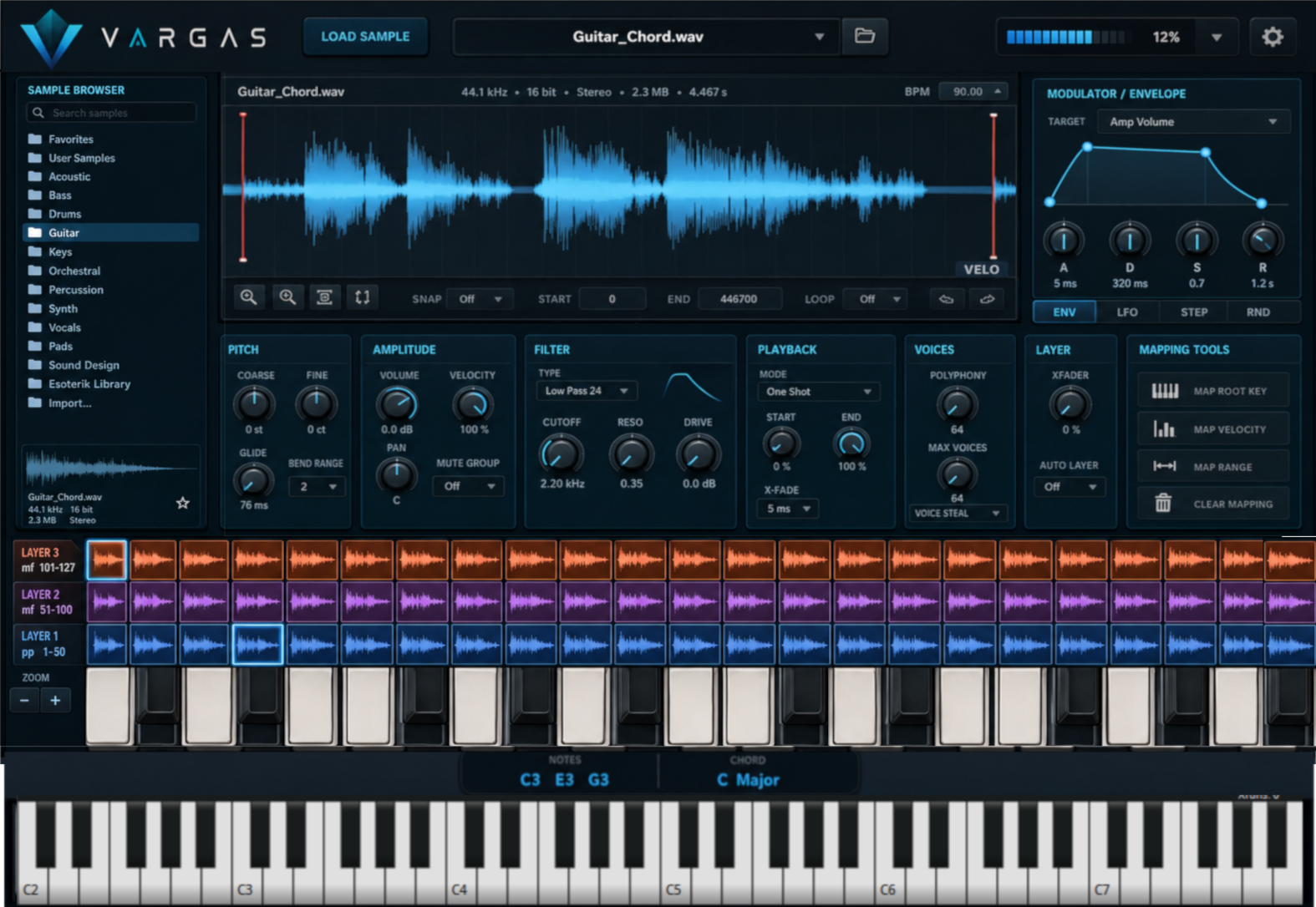Open the Mute Group dropdown

point(468,486)
